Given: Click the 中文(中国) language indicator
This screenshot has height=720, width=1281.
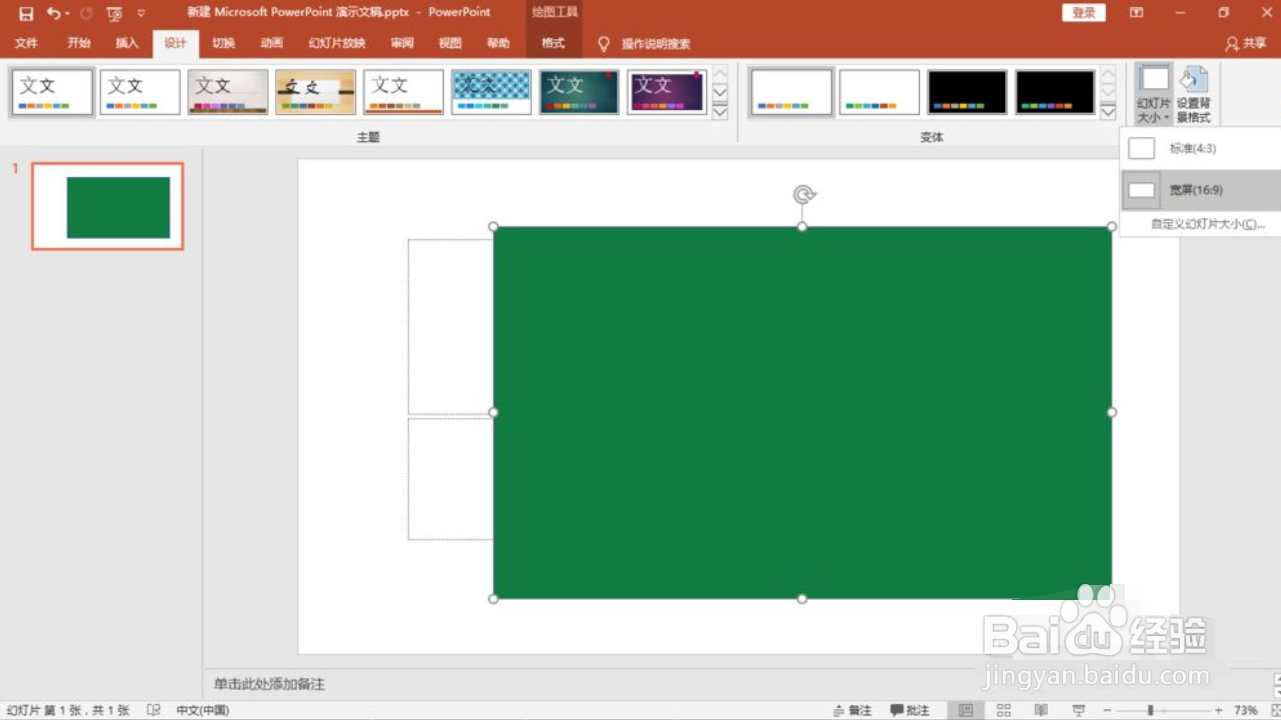Looking at the screenshot, I should pos(203,710).
